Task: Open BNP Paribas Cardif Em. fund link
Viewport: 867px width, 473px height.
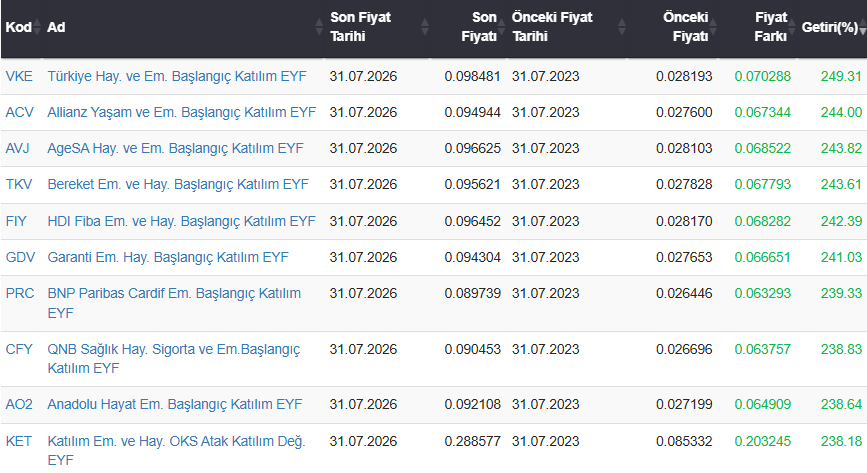Action: click(x=174, y=303)
